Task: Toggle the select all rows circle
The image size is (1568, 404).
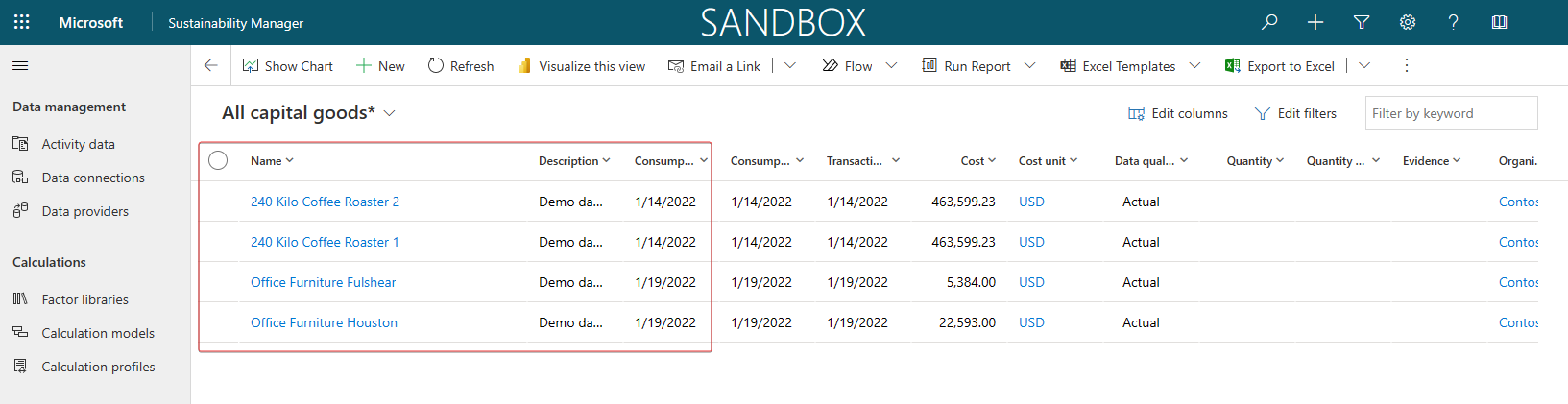Action: tap(218, 160)
